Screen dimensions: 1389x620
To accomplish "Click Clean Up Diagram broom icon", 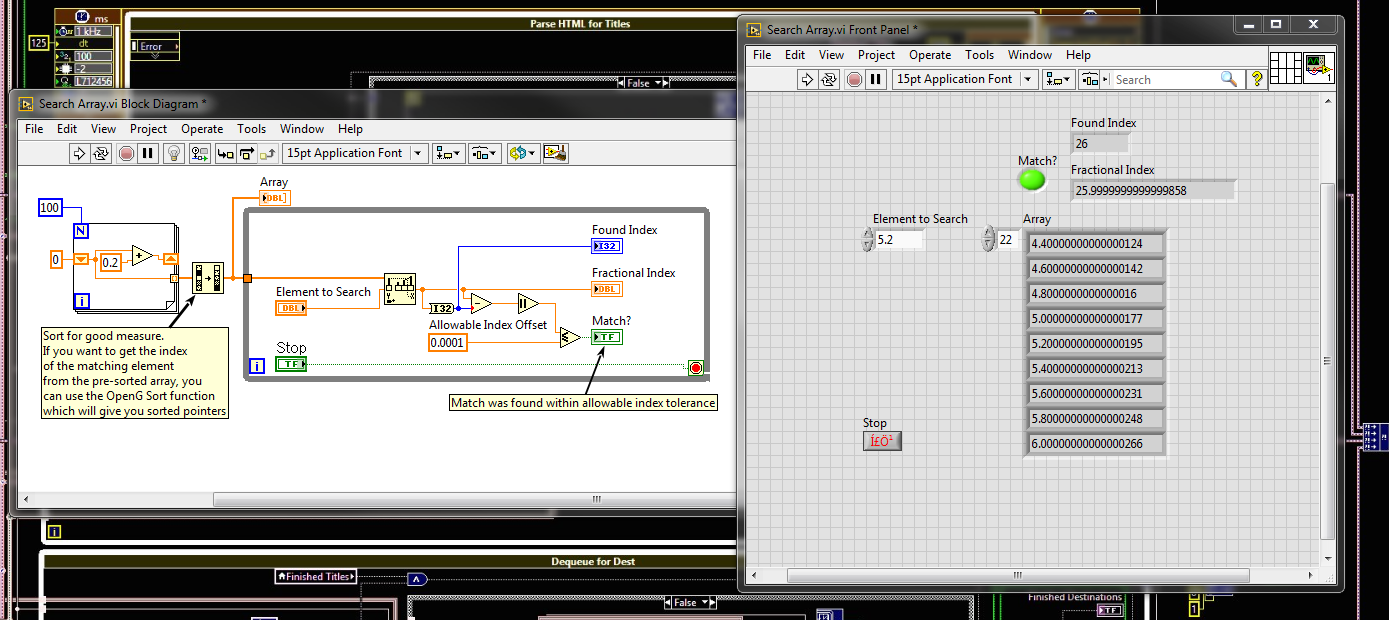I will click(x=556, y=153).
